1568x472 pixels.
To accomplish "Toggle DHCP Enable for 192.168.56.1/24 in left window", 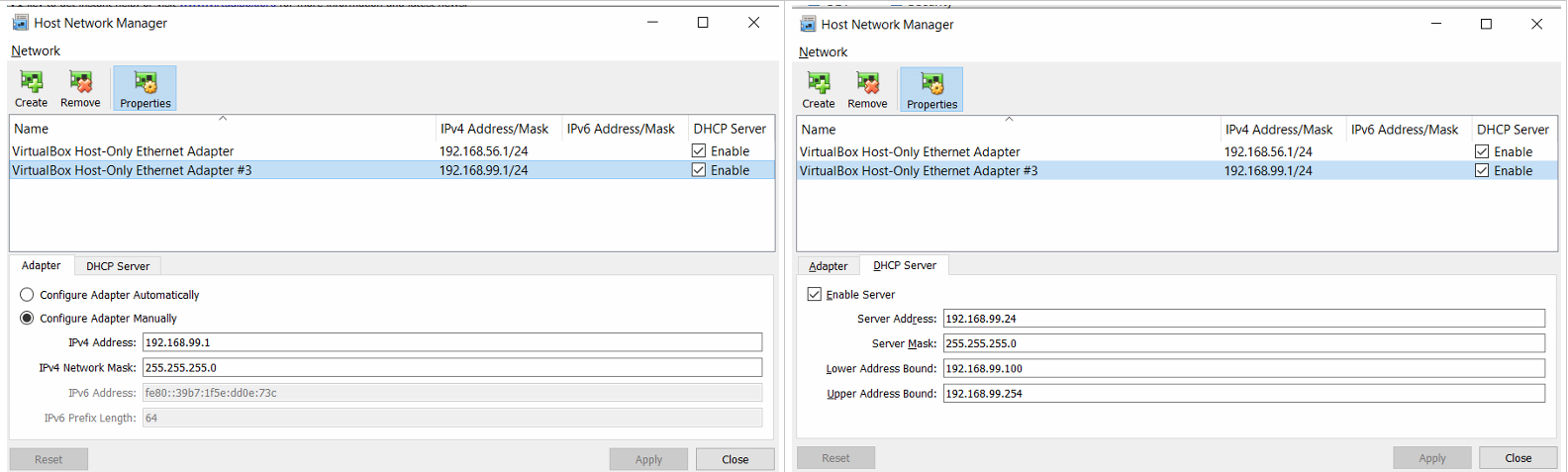I will point(699,151).
